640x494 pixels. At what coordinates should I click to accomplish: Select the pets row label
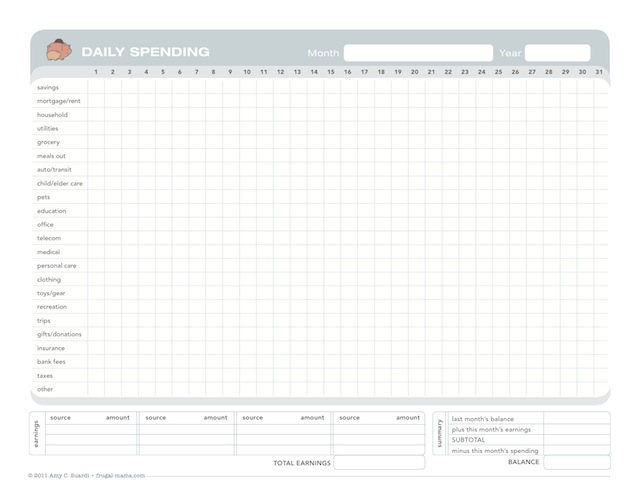pos(43,197)
